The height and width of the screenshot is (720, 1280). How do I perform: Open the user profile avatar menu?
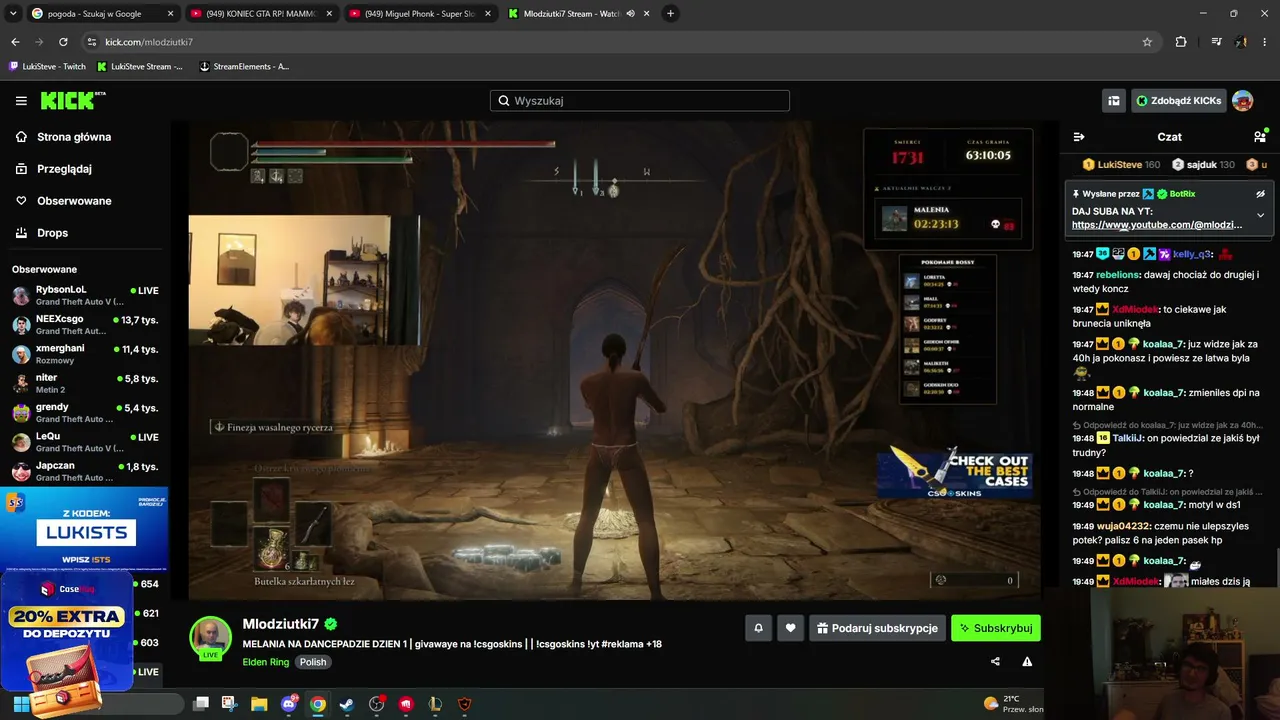point(1243,101)
